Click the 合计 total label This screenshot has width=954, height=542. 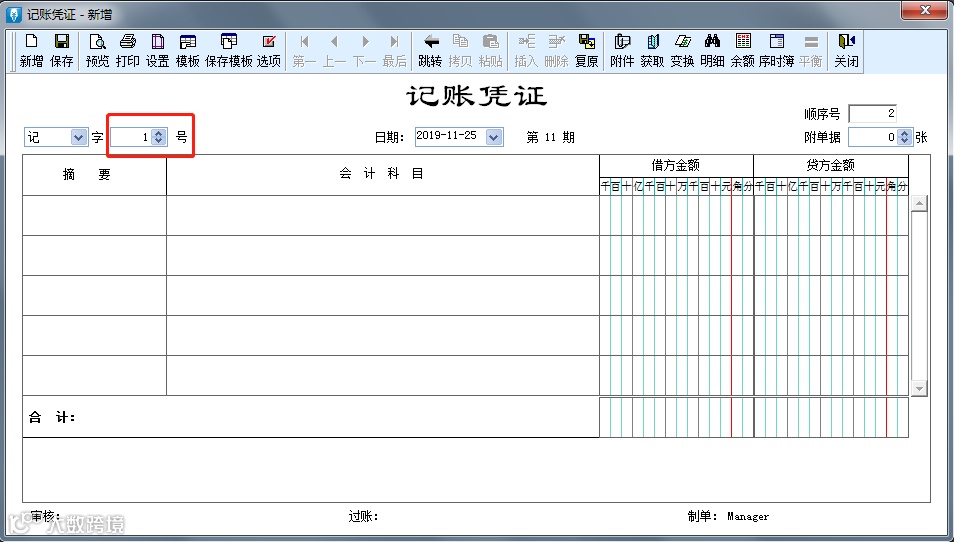click(52, 417)
